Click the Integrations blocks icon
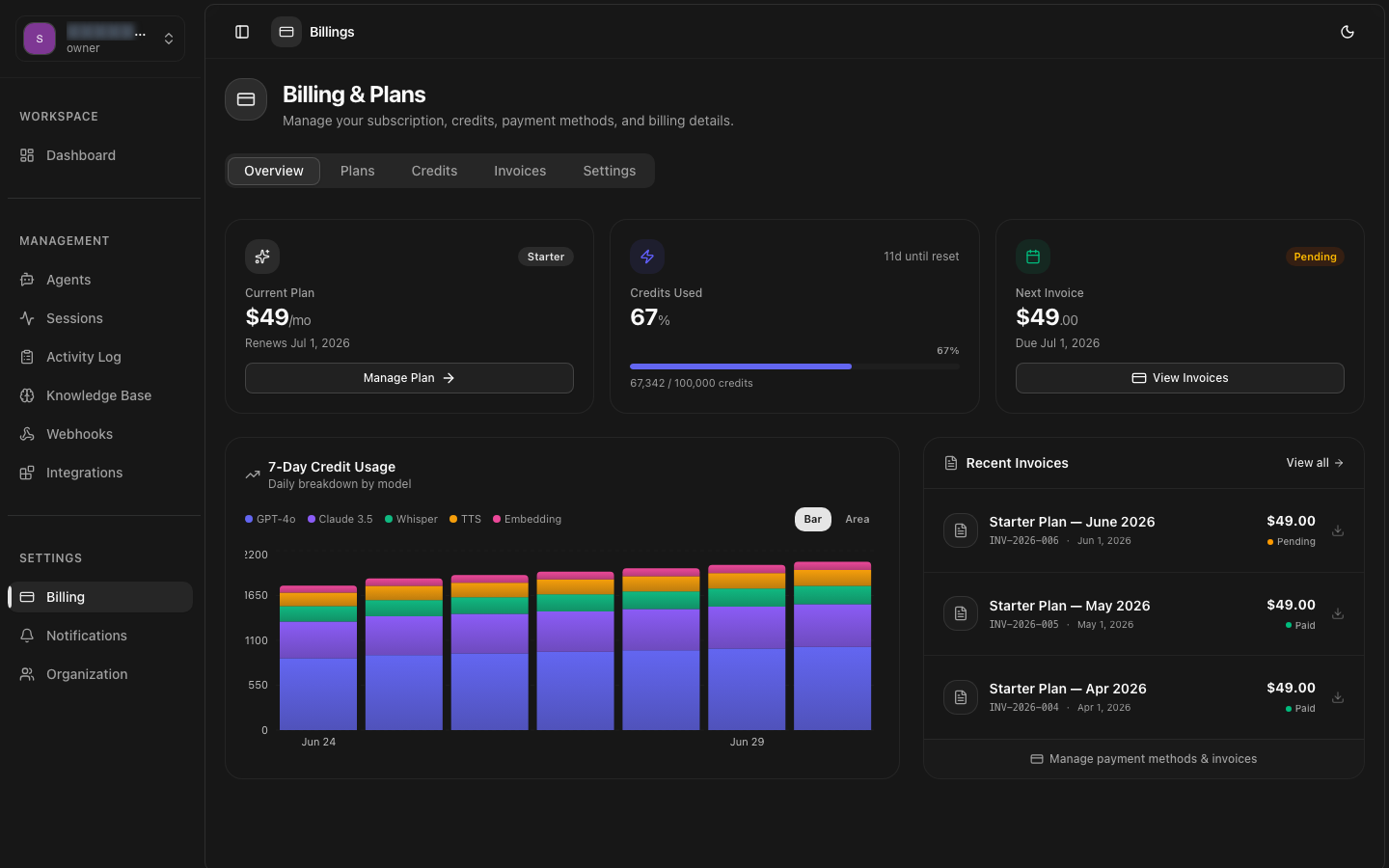 (27, 473)
